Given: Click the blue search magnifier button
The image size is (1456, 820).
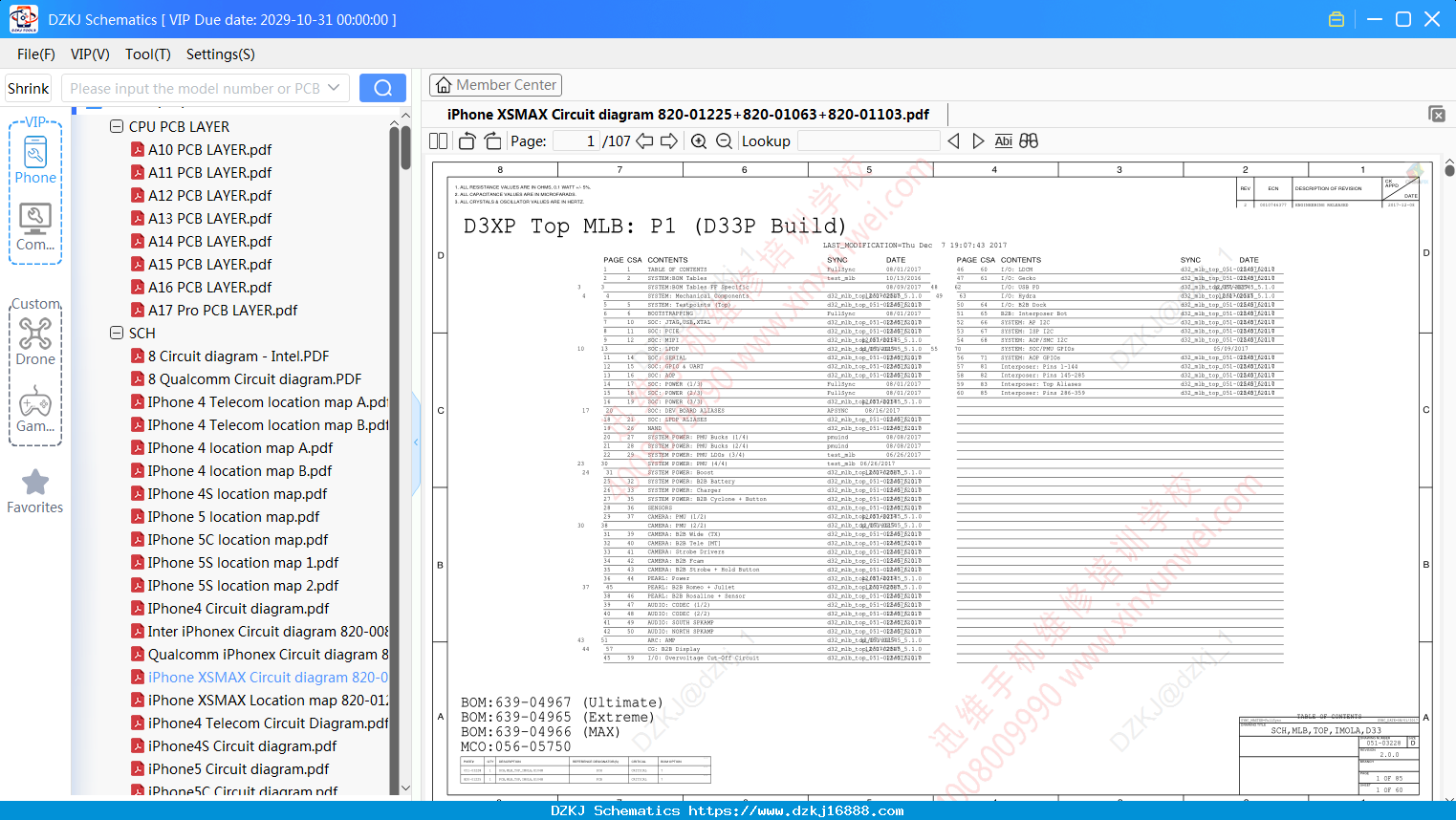Looking at the screenshot, I should click(382, 88).
